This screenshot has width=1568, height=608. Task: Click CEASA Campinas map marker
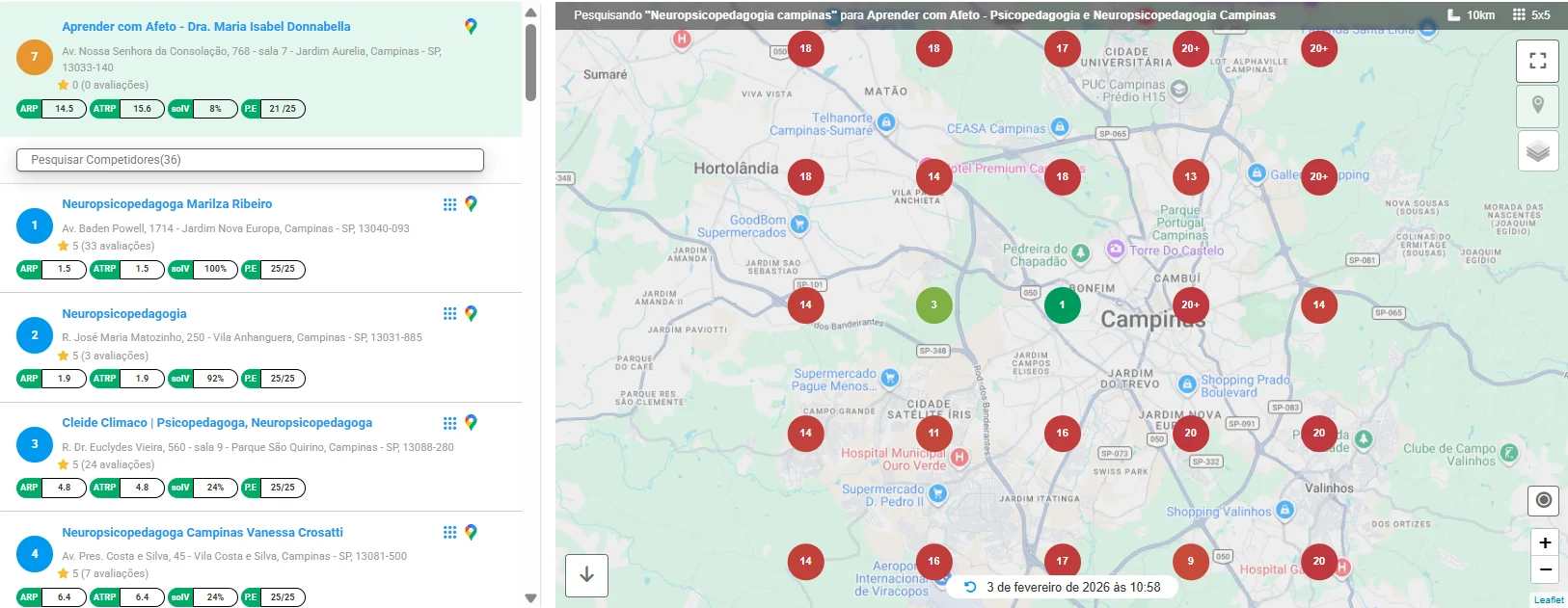pyautogui.click(x=1060, y=126)
